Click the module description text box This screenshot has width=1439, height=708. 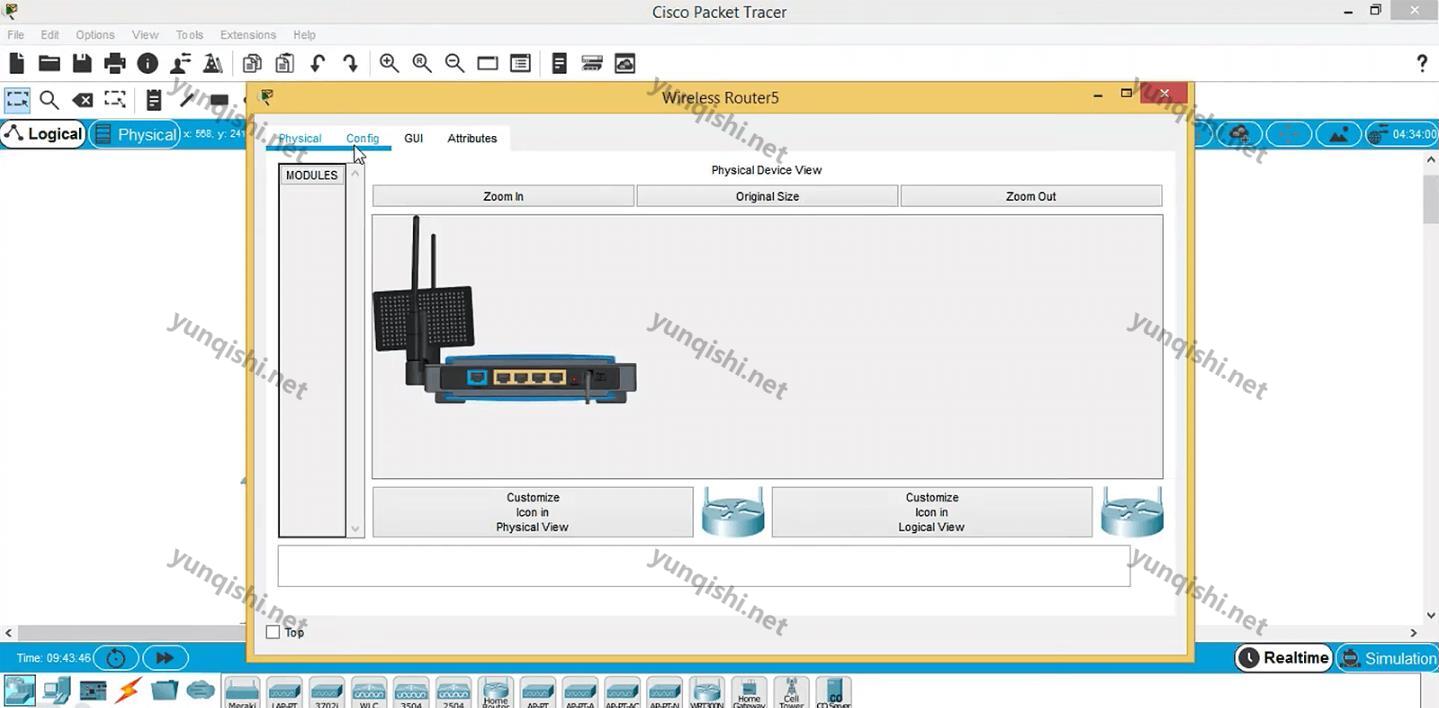tap(704, 565)
